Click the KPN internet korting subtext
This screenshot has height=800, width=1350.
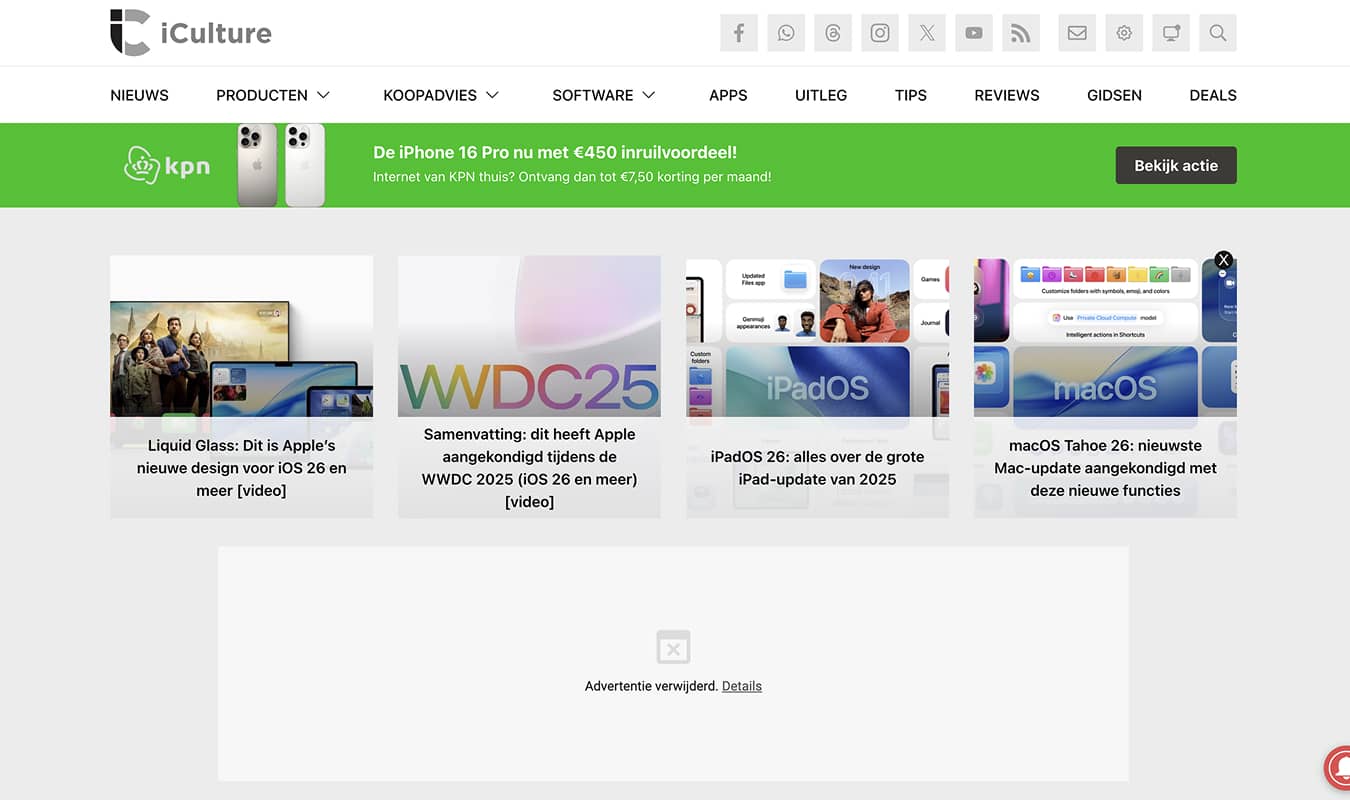click(x=572, y=177)
